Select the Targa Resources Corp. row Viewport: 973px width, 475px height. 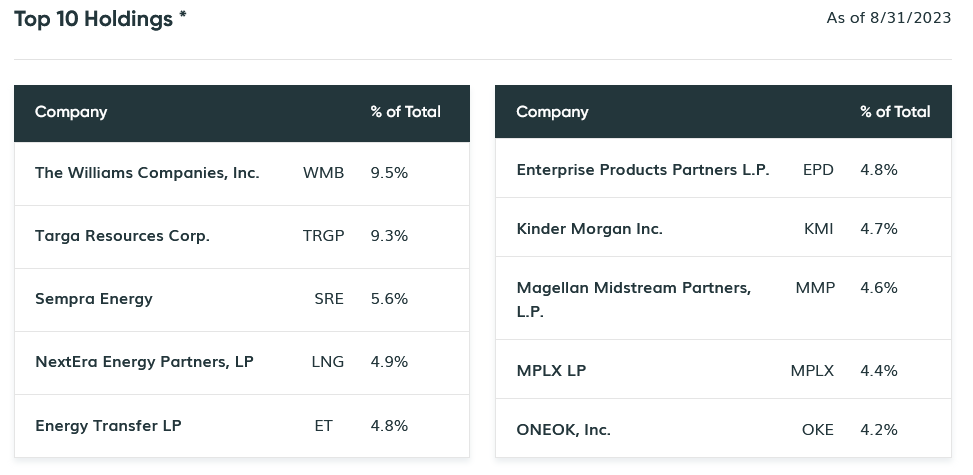click(x=122, y=236)
